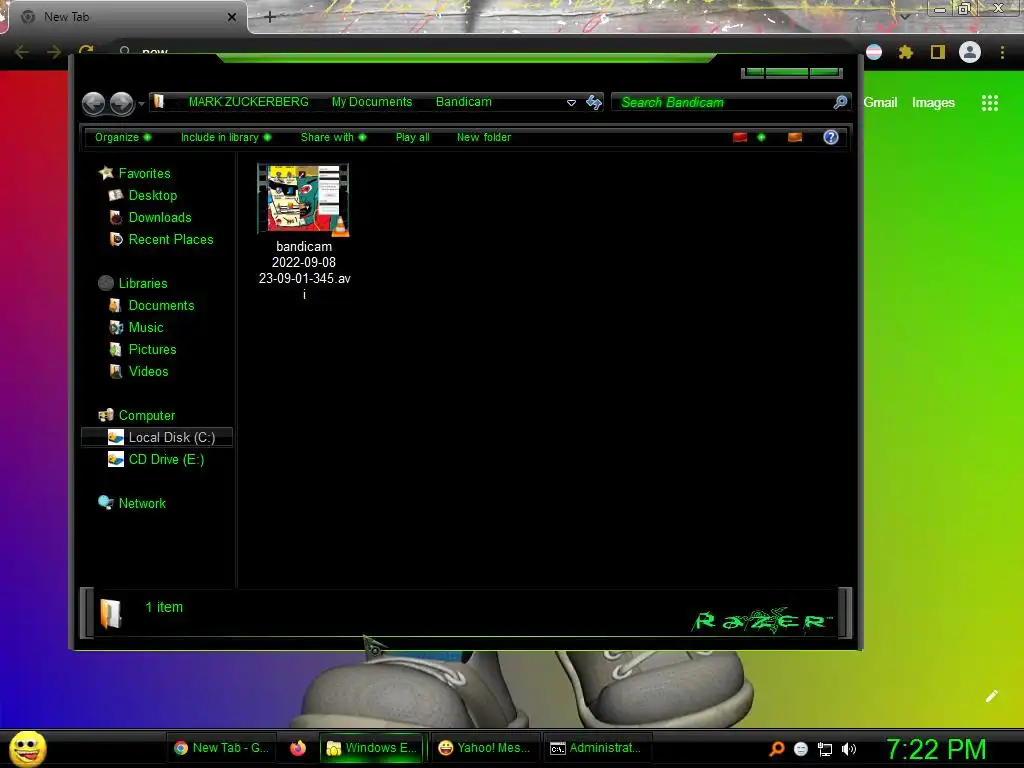Open recent locations dropdown arrow
1024x768 pixels.
pos(141,104)
